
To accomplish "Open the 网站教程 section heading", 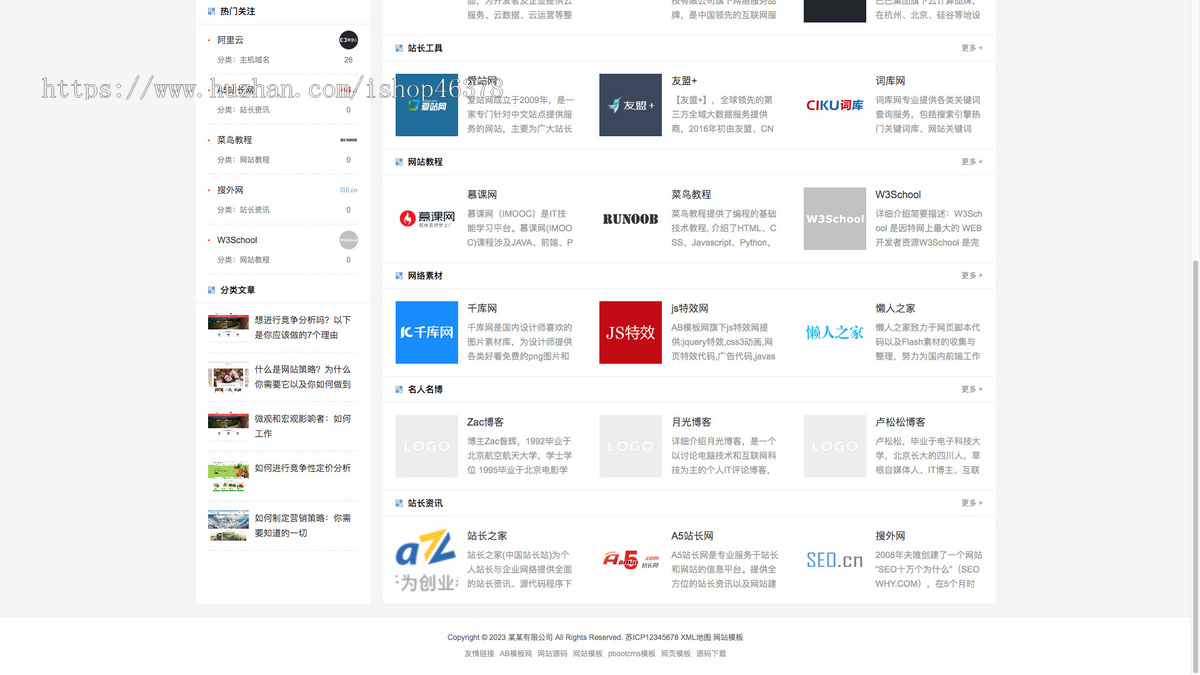I will tap(425, 162).
